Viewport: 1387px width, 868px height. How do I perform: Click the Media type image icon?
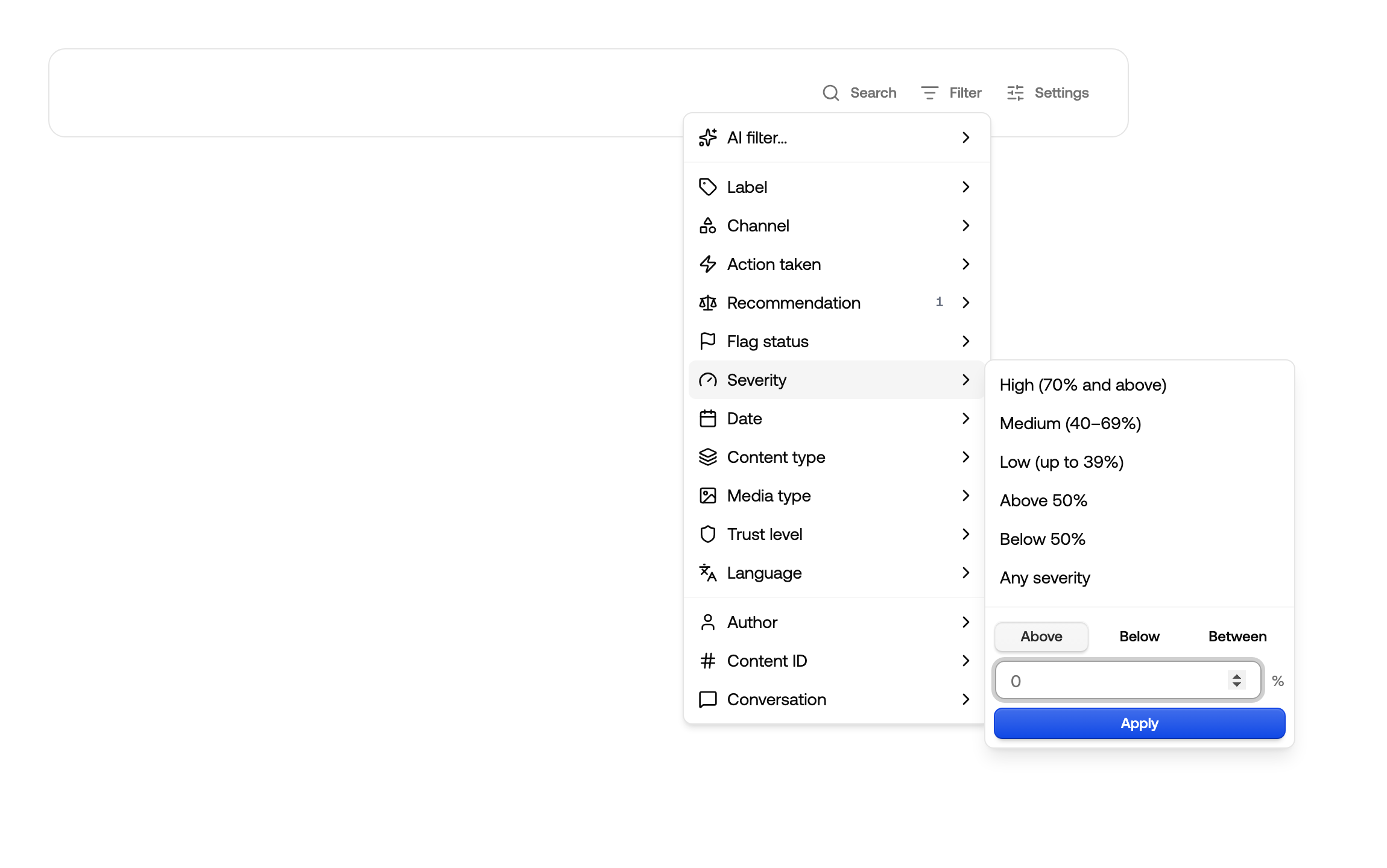click(707, 495)
